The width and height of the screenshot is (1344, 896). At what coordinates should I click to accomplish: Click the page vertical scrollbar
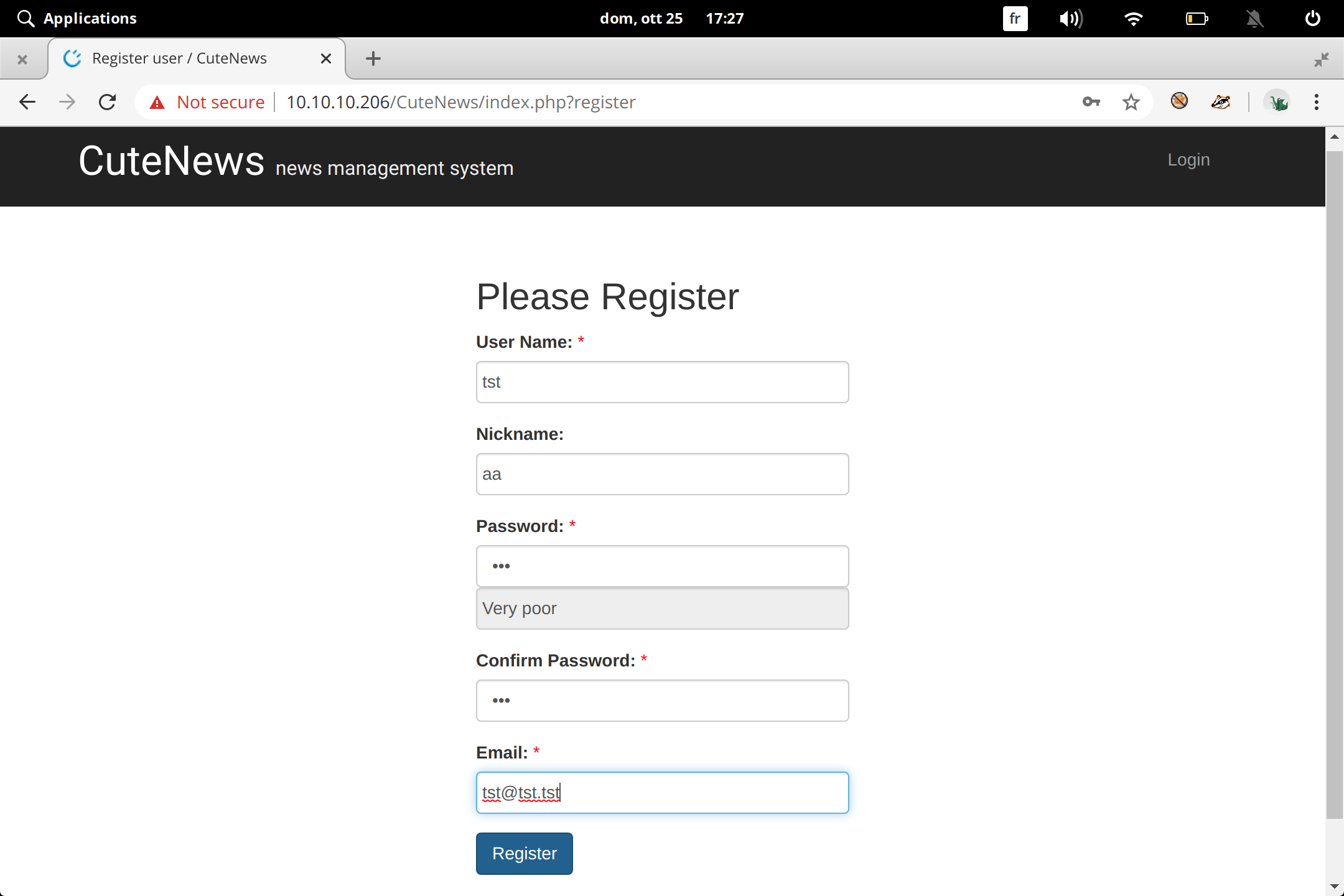(x=1333, y=485)
